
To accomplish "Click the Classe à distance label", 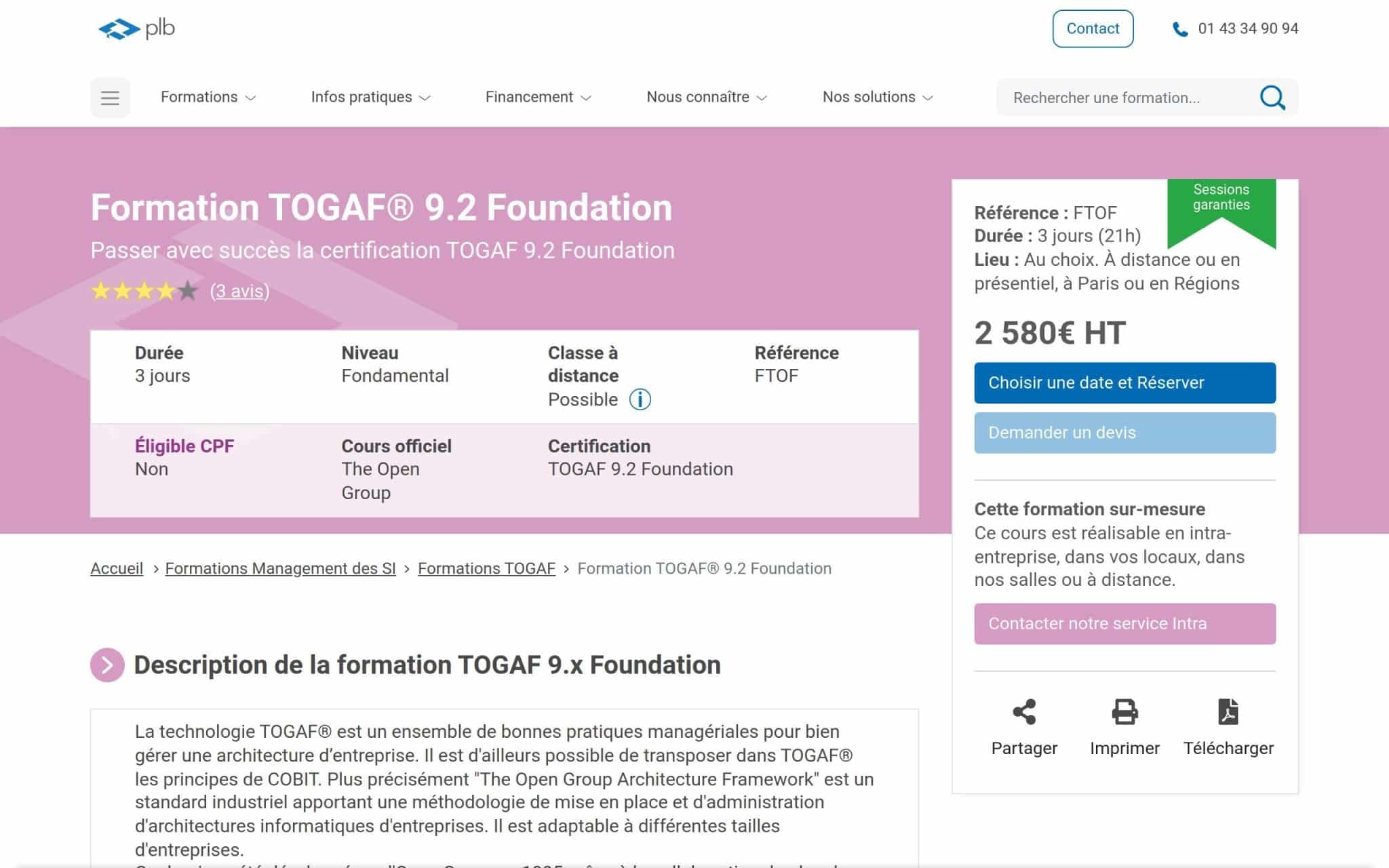I will click(x=583, y=364).
